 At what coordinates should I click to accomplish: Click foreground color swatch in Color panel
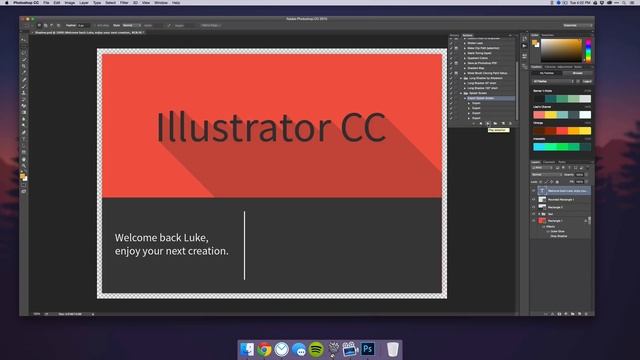534,42
